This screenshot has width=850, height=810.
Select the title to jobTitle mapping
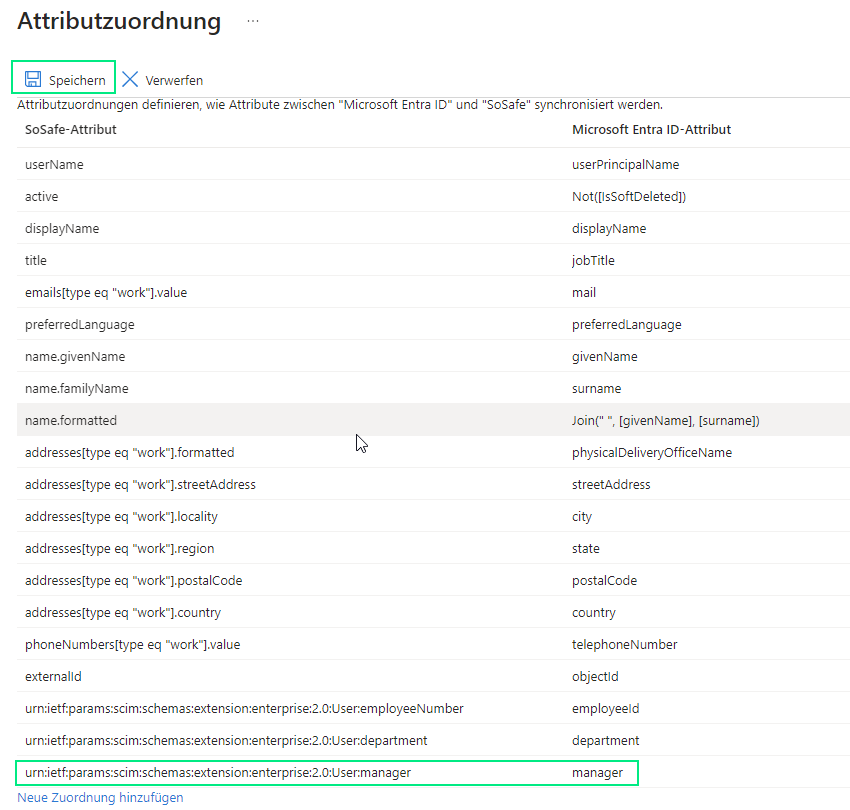pyautogui.click(x=36, y=261)
